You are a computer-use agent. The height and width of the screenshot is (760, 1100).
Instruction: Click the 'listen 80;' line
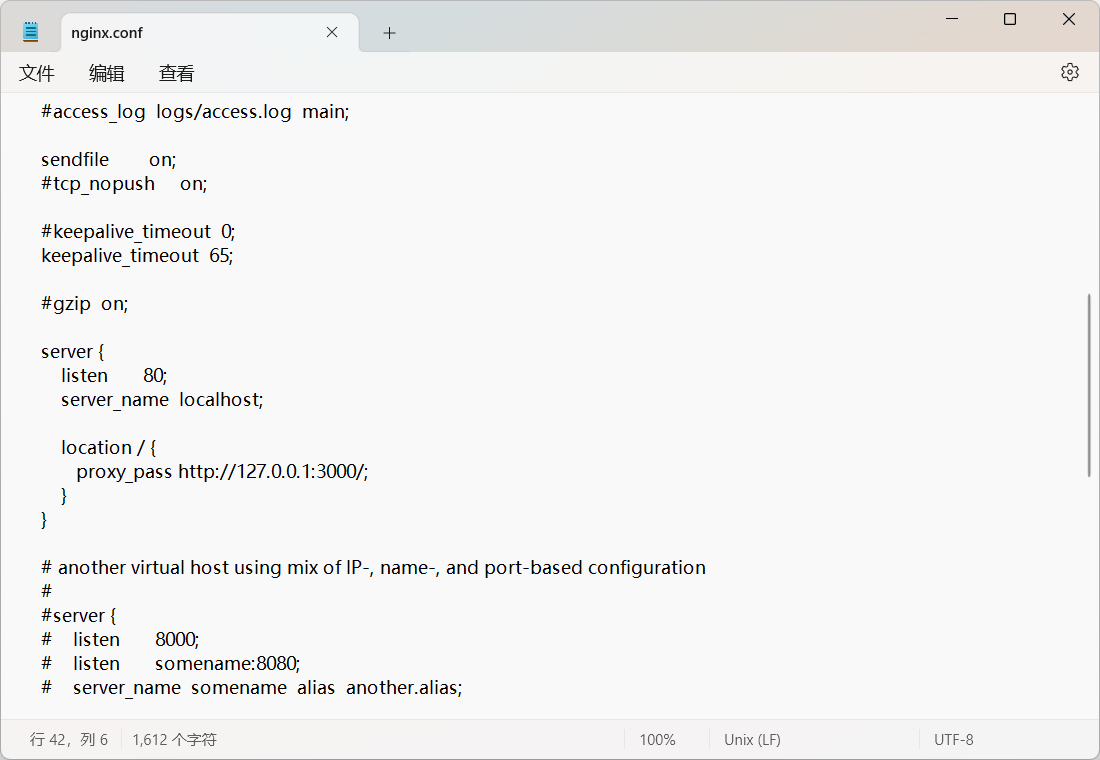click(x=114, y=375)
